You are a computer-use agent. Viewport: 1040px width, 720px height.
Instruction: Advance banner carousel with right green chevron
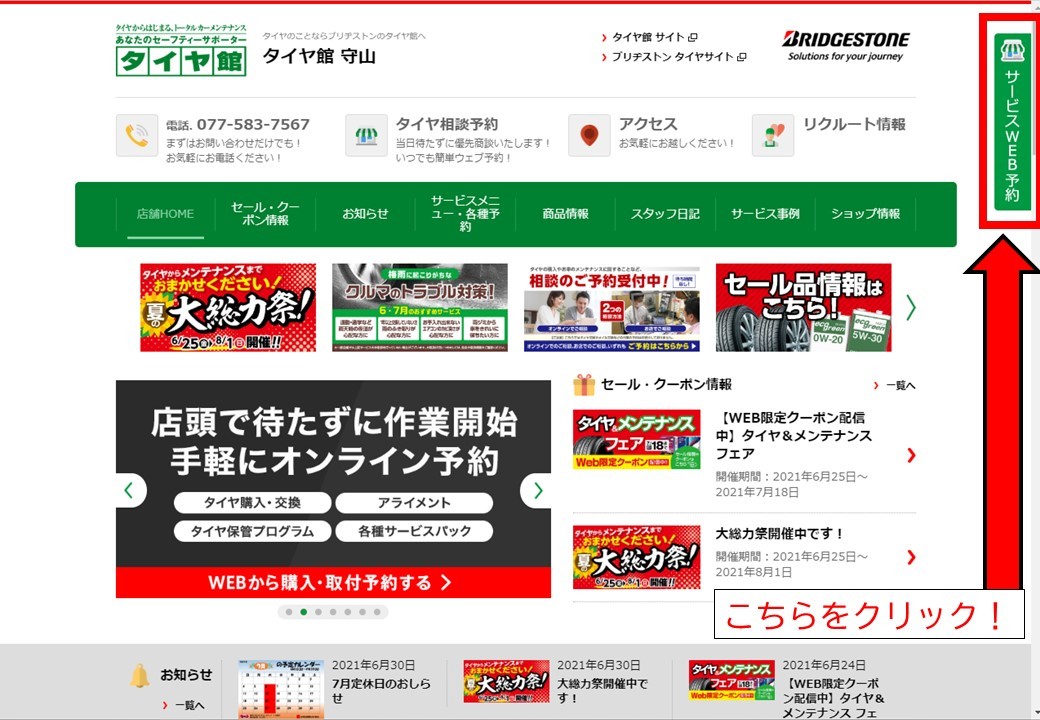pyautogui.click(x=911, y=308)
